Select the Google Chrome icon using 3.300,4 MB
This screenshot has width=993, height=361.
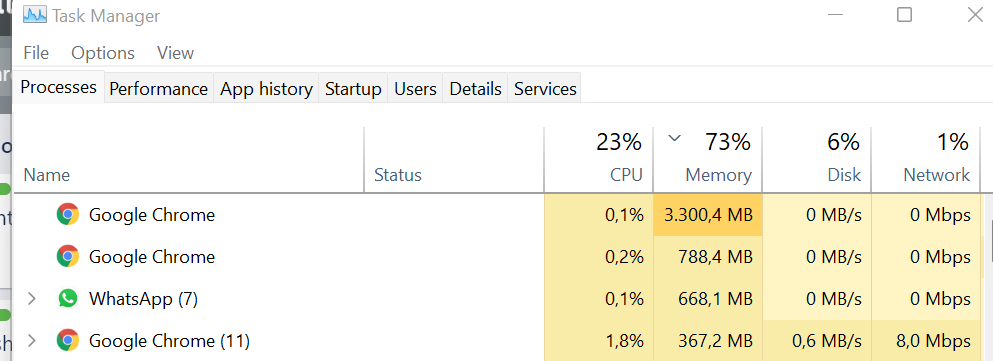tap(68, 215)
